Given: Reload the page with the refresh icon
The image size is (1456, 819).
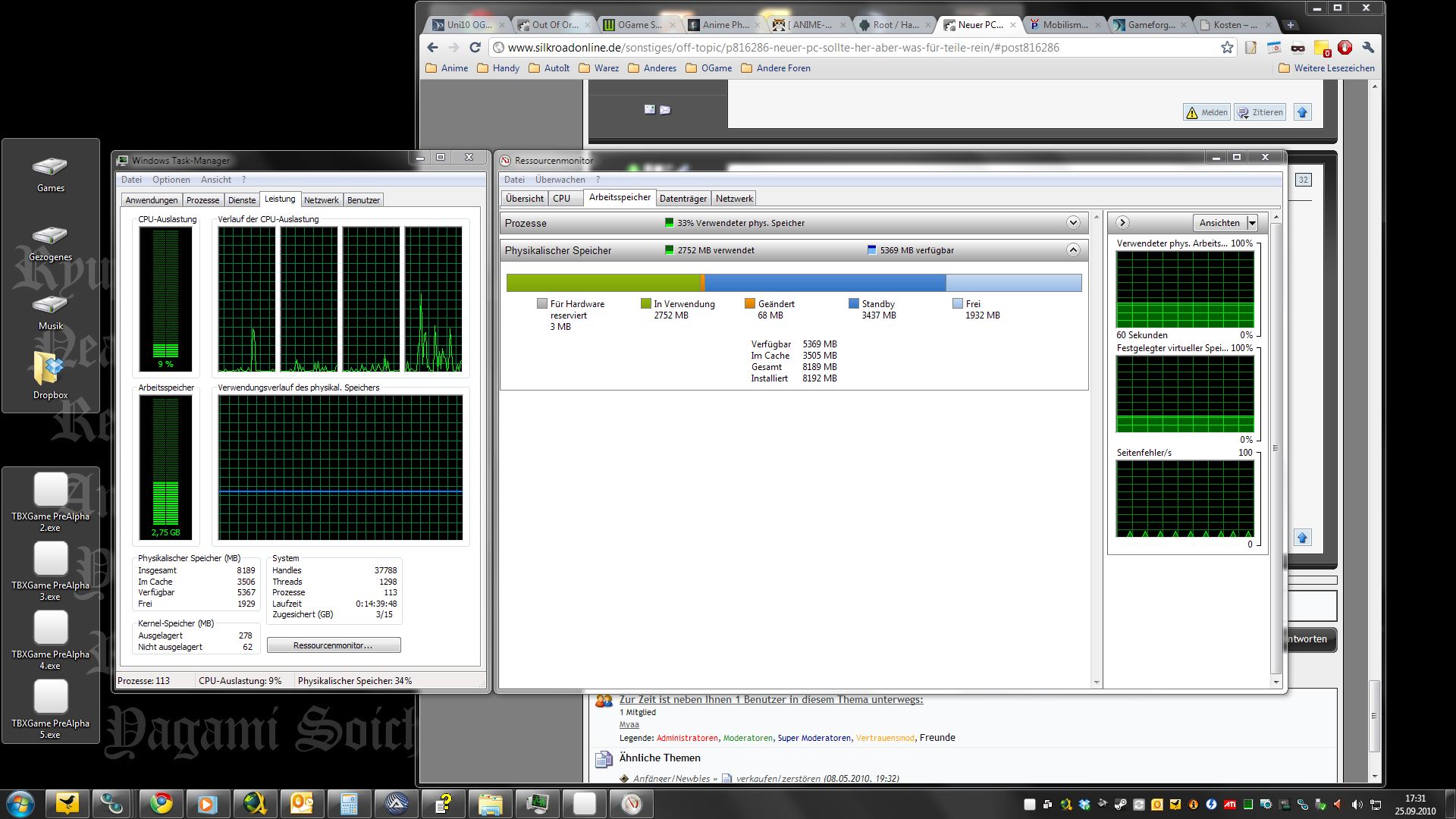Looking at the screenshot, I should [475, 48].
